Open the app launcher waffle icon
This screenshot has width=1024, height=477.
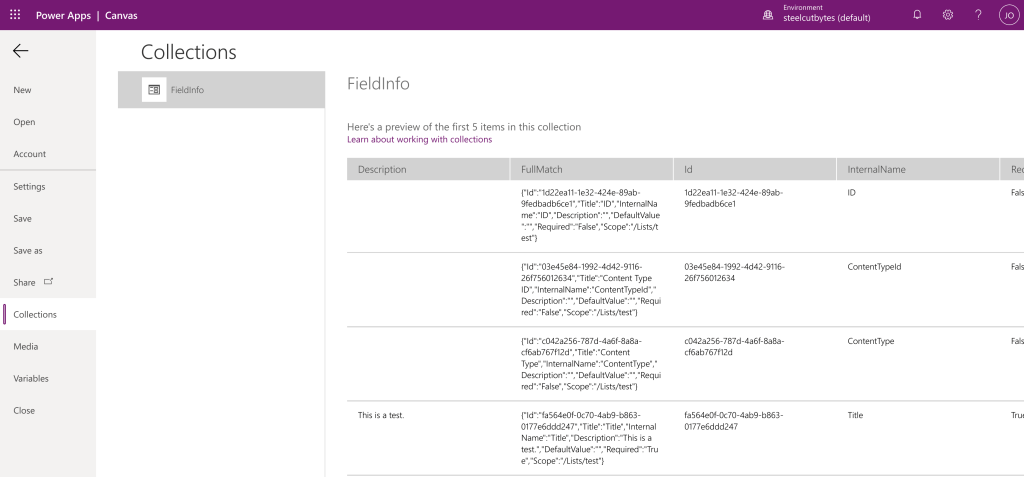14,15
